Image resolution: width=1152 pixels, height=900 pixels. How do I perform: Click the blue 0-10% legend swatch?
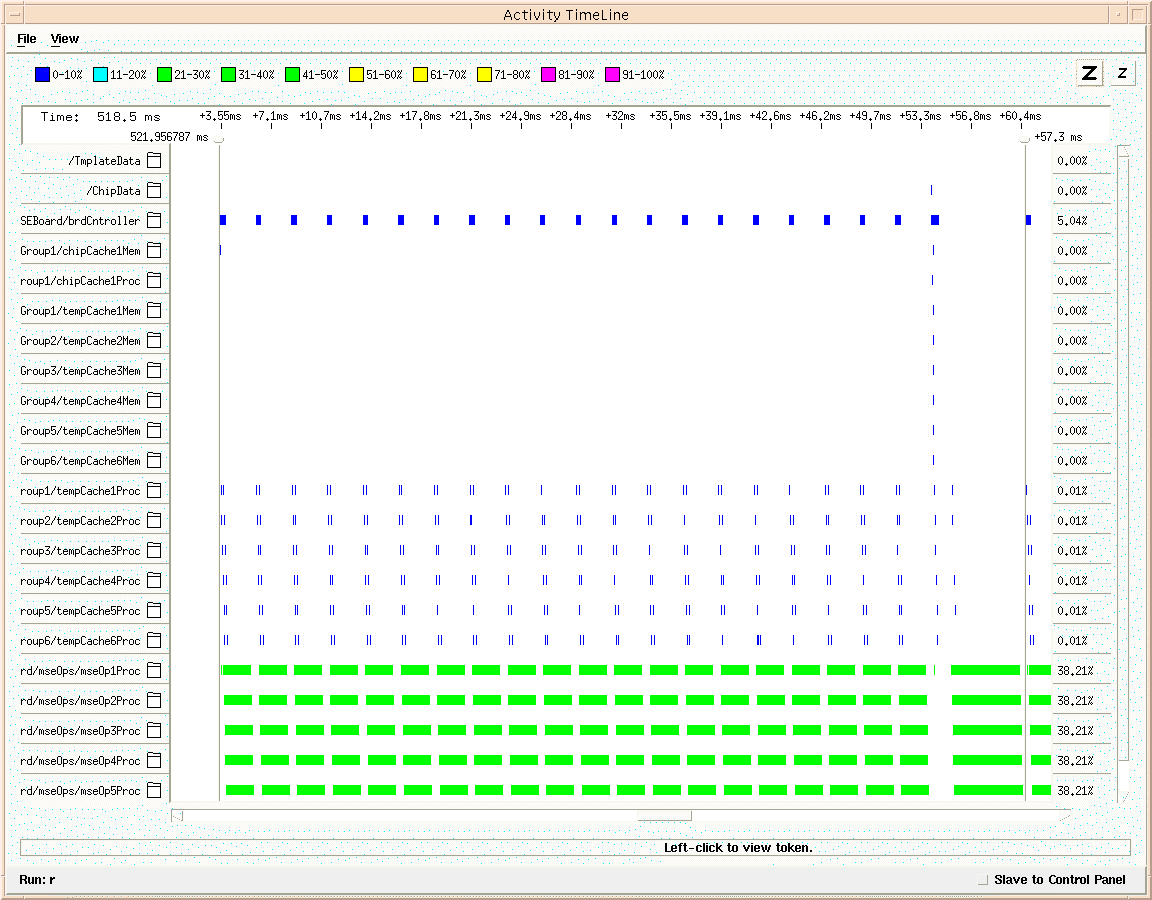42,74
